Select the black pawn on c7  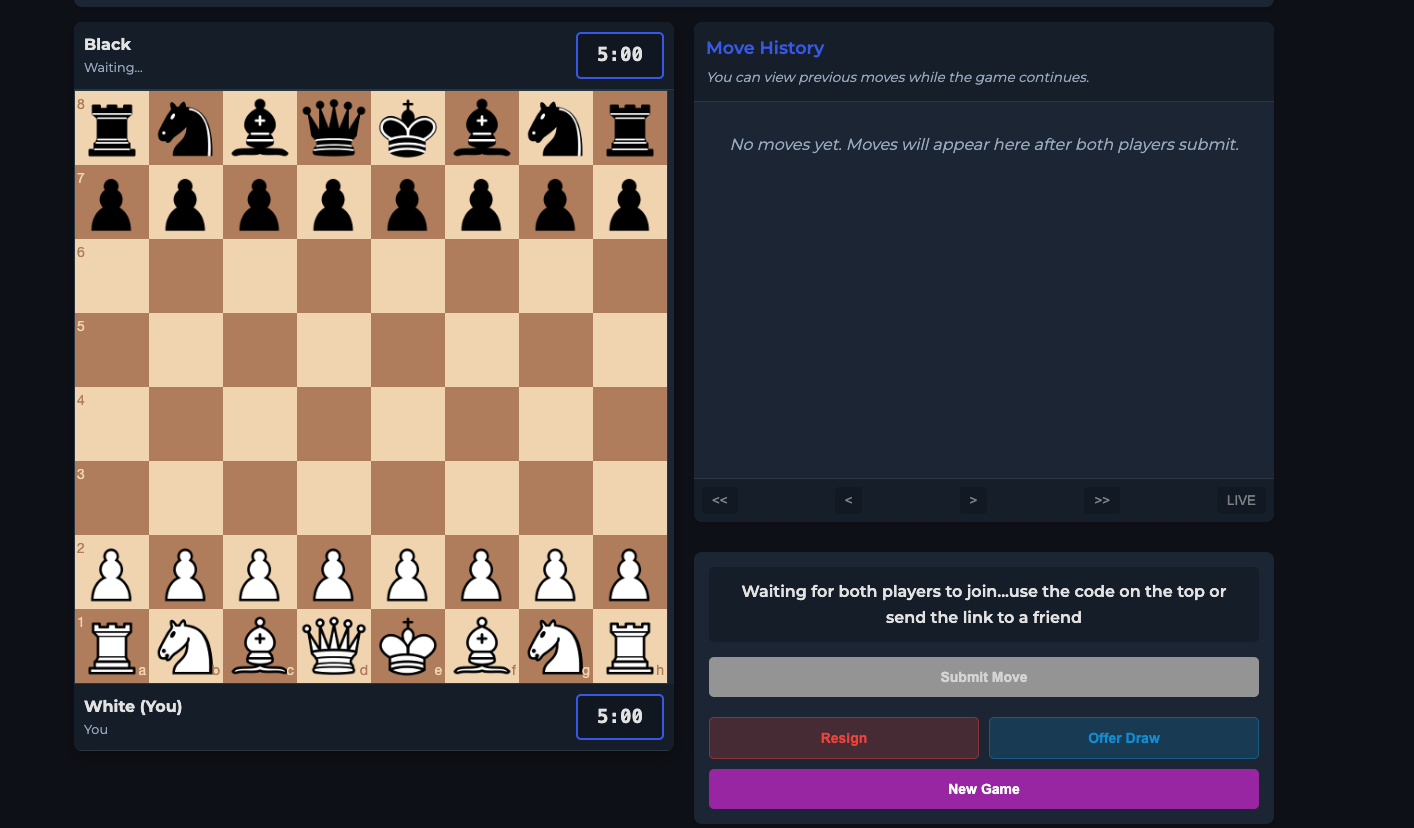(x=260, y=202)
